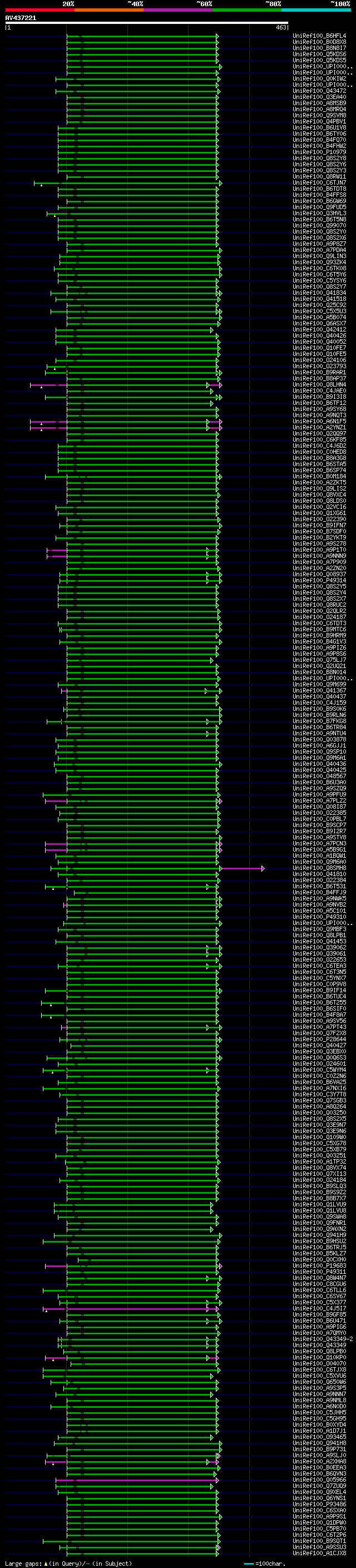The height and width of the screenshot is (1568, 356).
Task: Click the orange ~40% identity legend bar
Action: tap(109, 10)
